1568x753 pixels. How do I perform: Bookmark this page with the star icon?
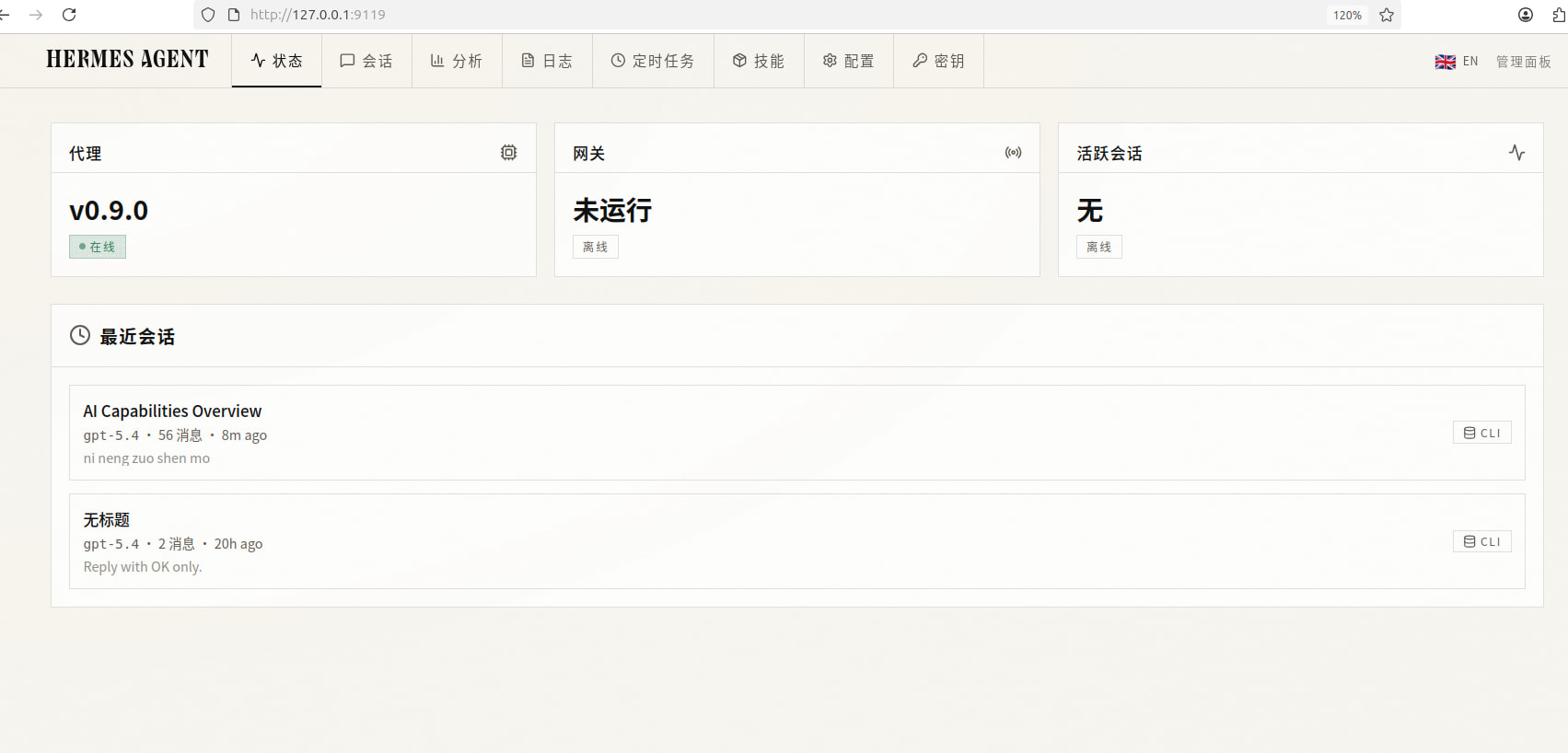1387,15
